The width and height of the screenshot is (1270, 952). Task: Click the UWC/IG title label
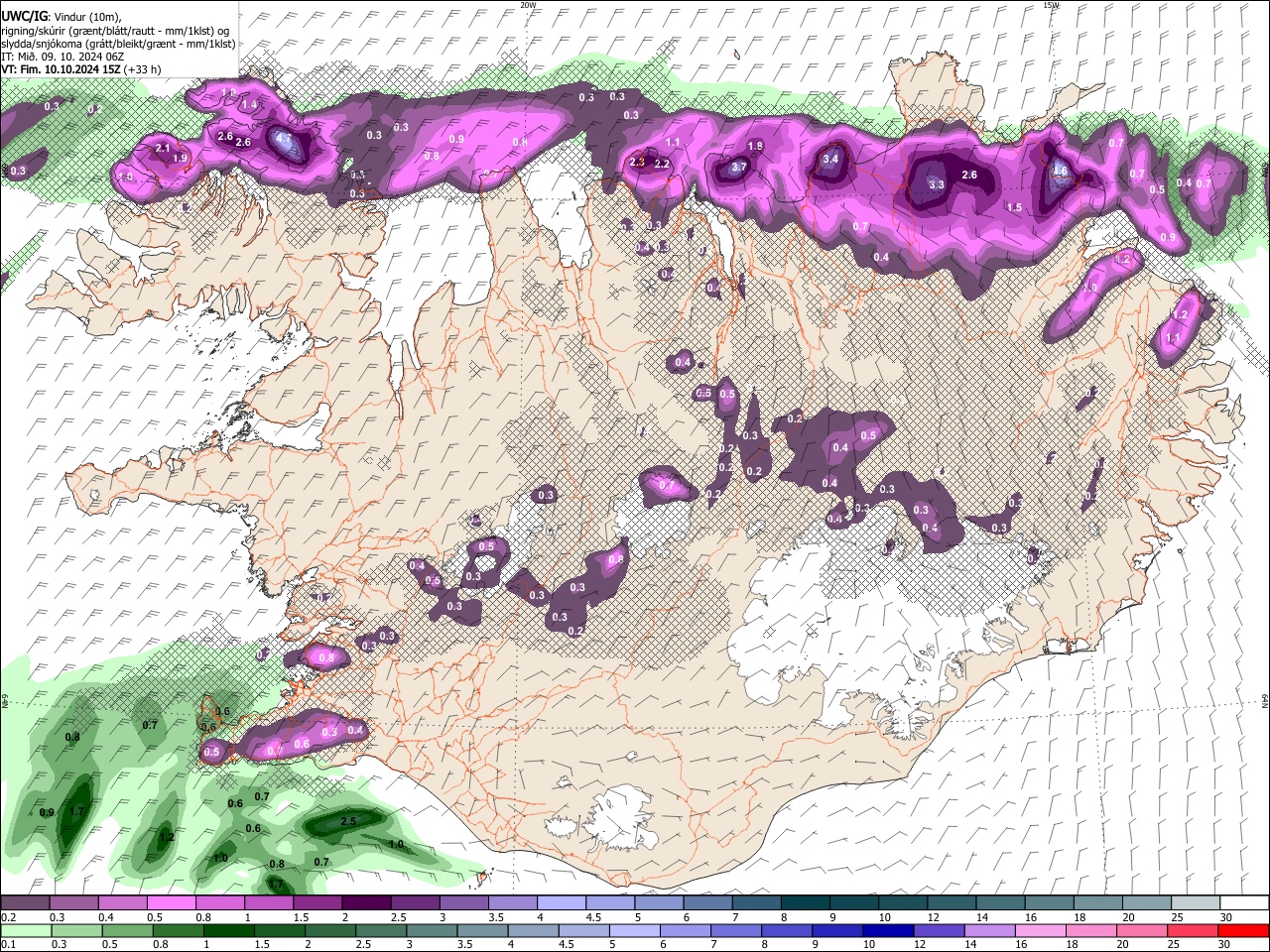click(23, 17)
